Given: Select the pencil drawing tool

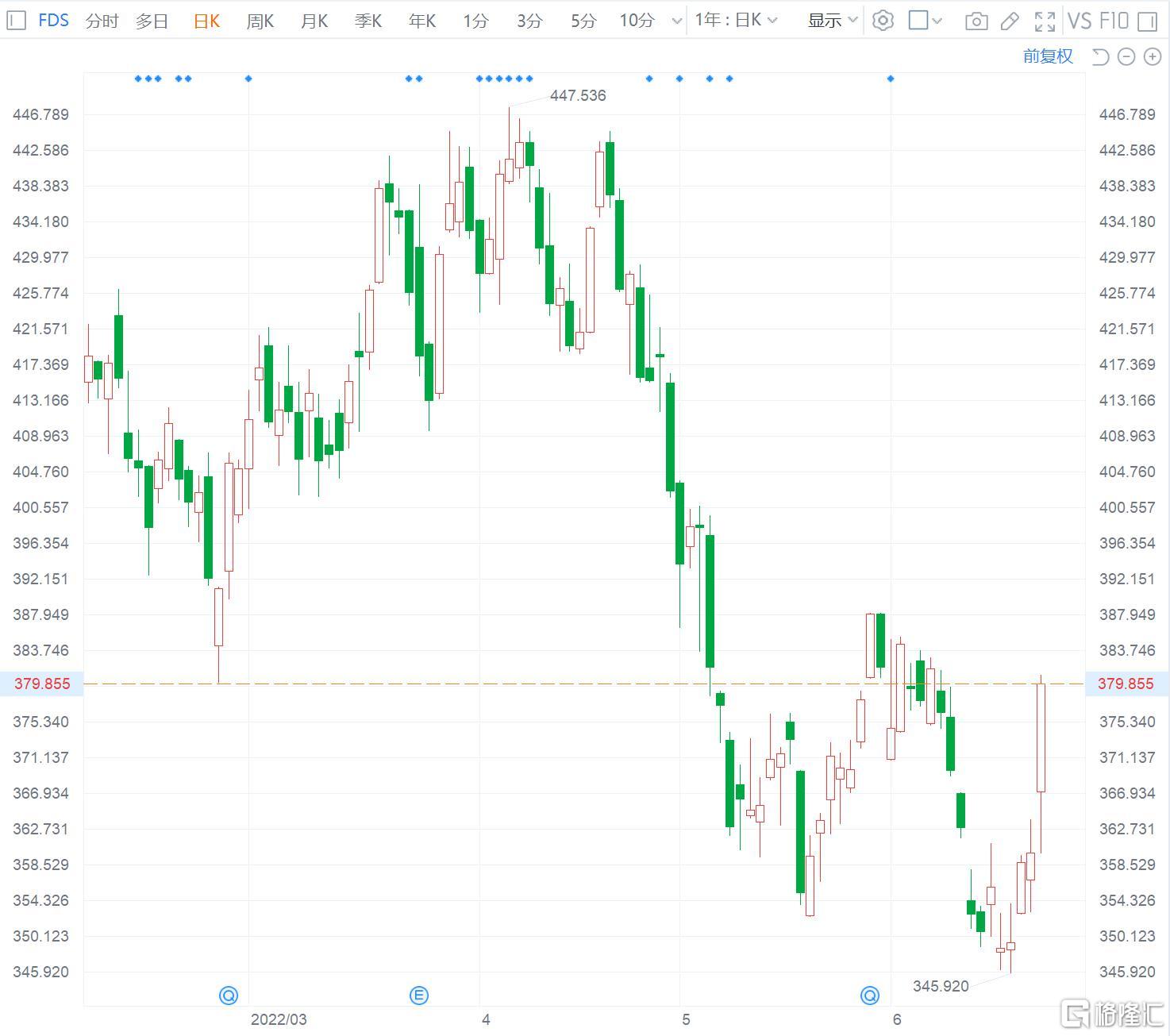Looking at the screenshot, I should point(1010,21).
